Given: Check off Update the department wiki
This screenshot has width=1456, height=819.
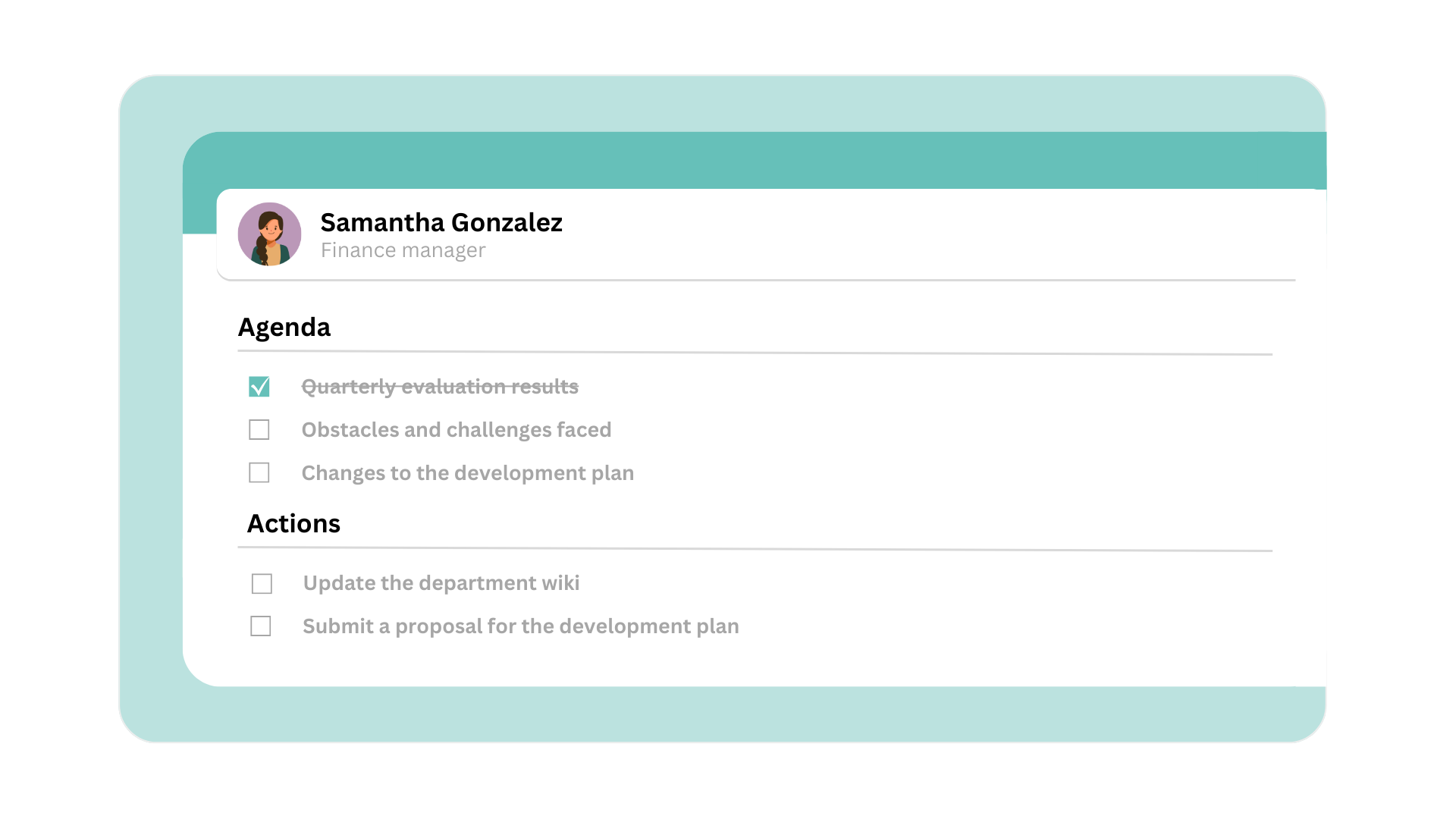Looking at the screenshot, I should pyautogui.click(x=262, y=584).
